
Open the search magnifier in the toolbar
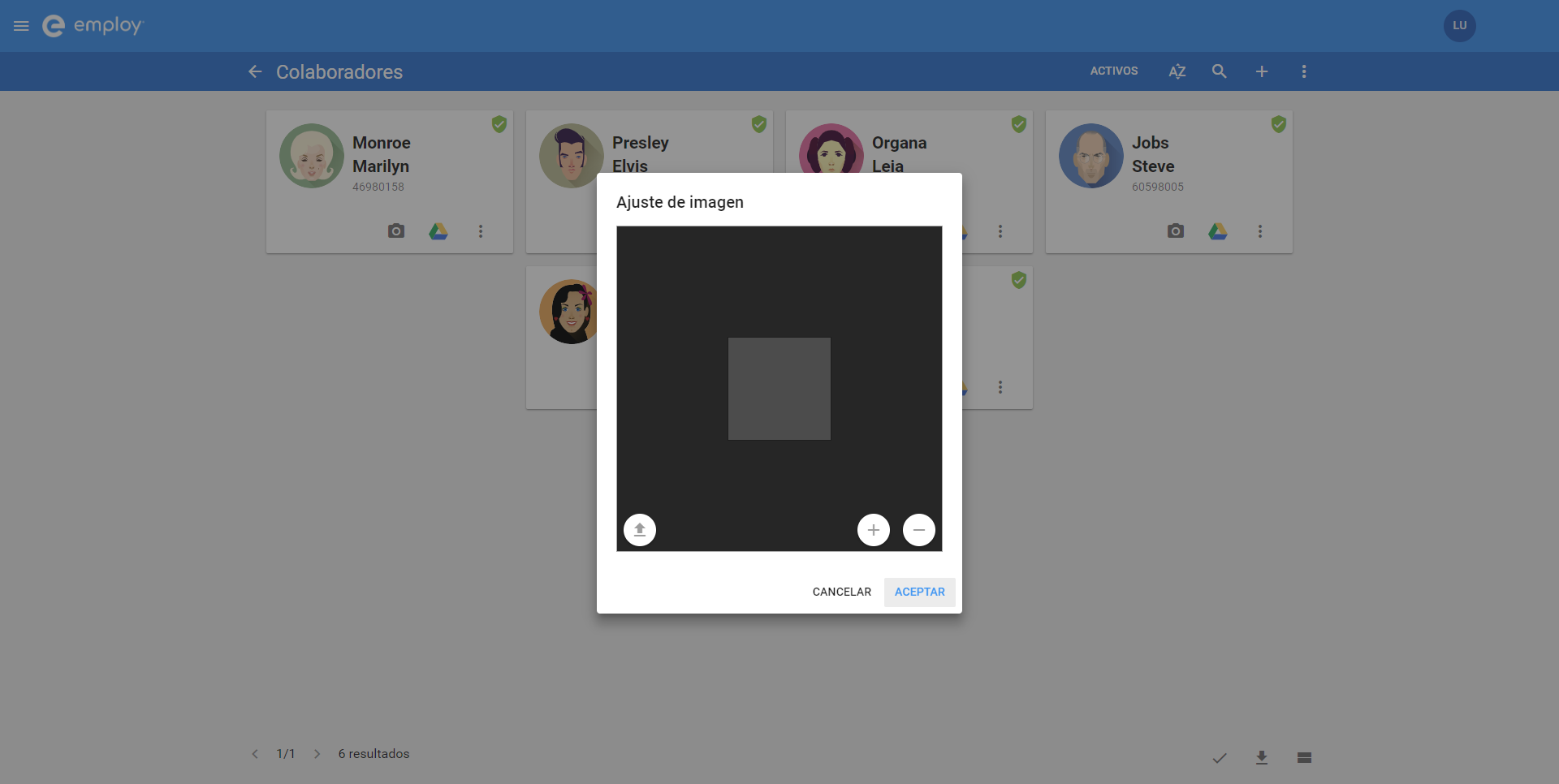[x=1220, y=71]
